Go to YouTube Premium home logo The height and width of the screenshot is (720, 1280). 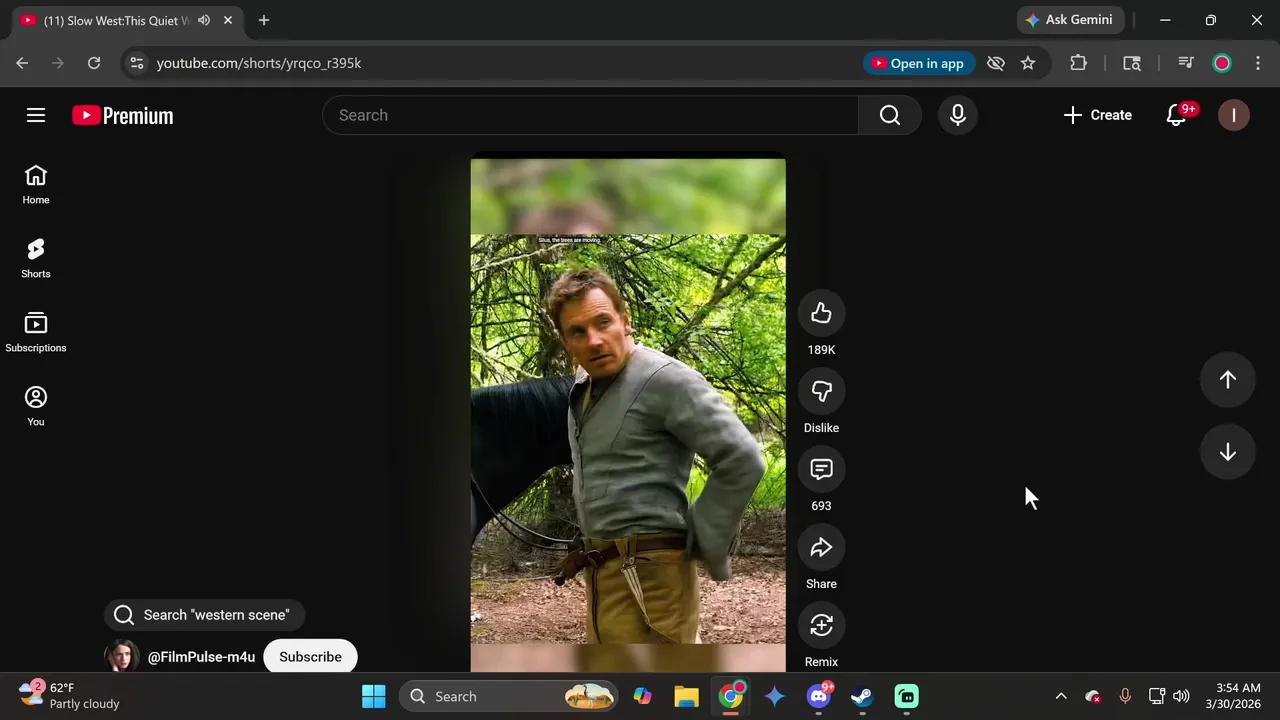coord(123,115)
